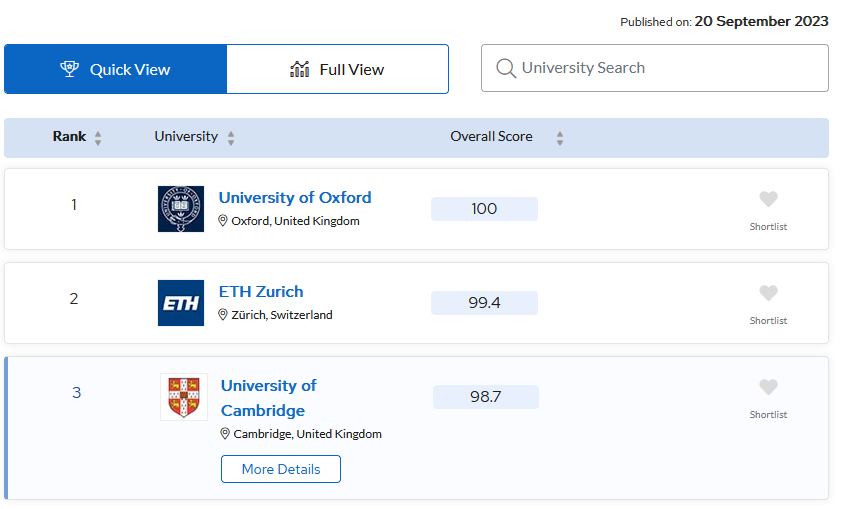The width and height of the screenshot is (845, 509).
Task: Open the University of Oxford link
Action: 295,197
